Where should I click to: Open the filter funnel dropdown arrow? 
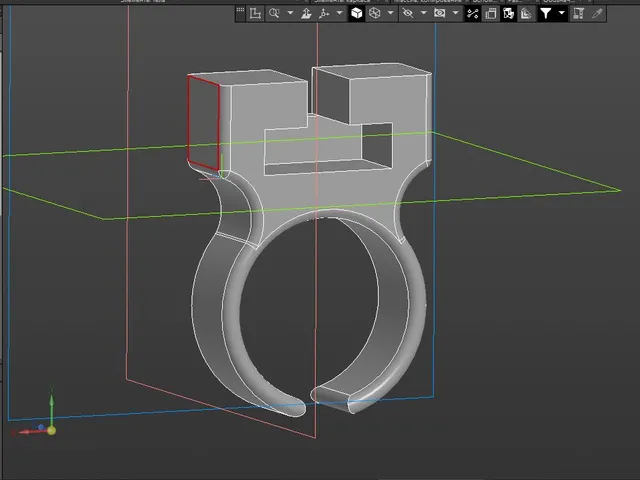point(562,13)
